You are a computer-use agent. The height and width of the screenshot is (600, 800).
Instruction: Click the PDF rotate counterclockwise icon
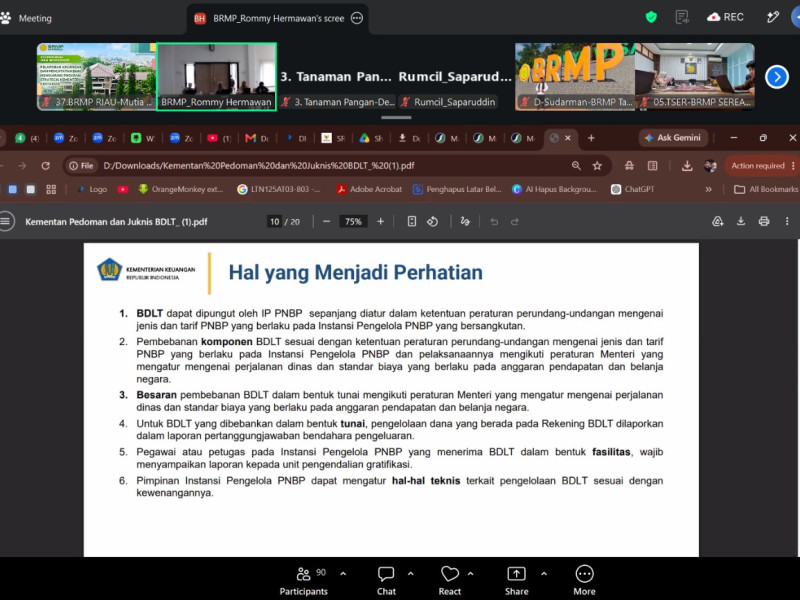[433, 221]
